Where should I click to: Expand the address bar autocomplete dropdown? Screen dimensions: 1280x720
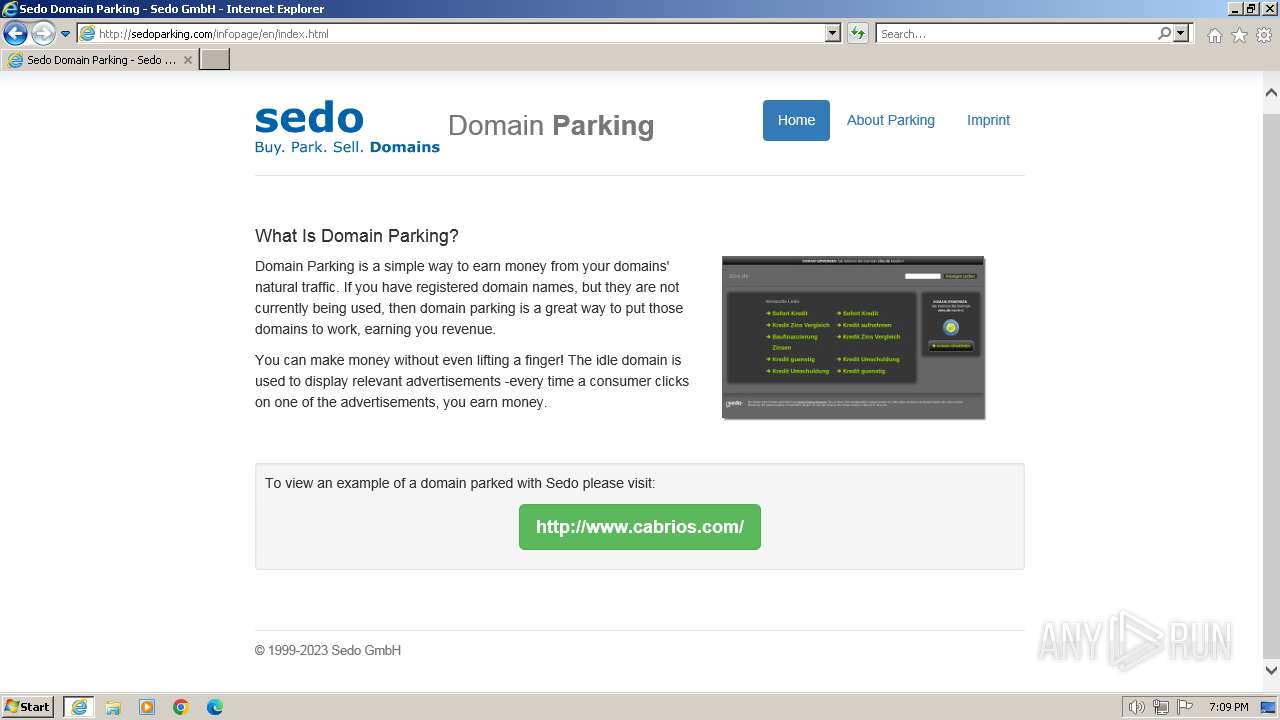[x=833, y=33]
